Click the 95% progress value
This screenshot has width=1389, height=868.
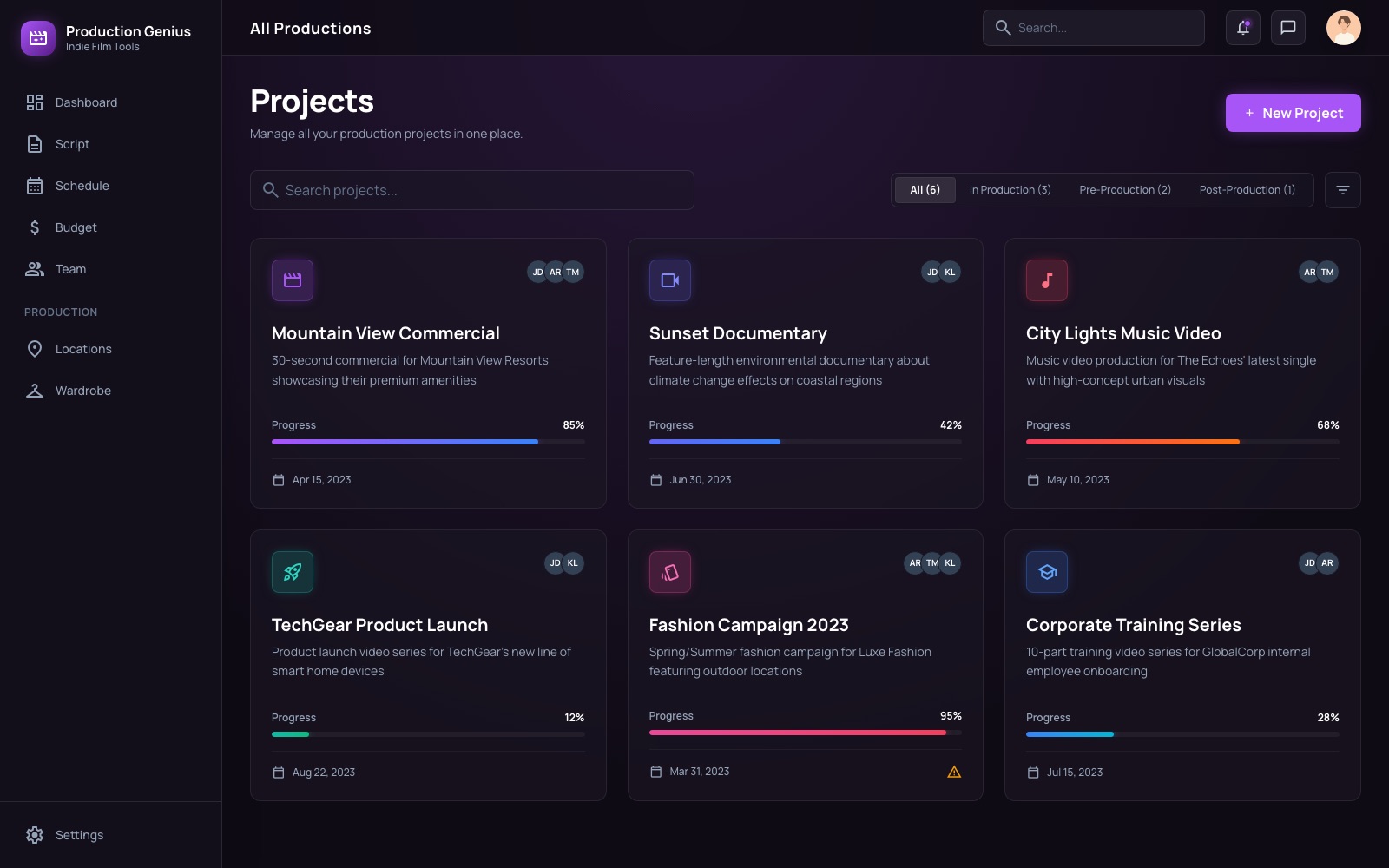point(951,716)
